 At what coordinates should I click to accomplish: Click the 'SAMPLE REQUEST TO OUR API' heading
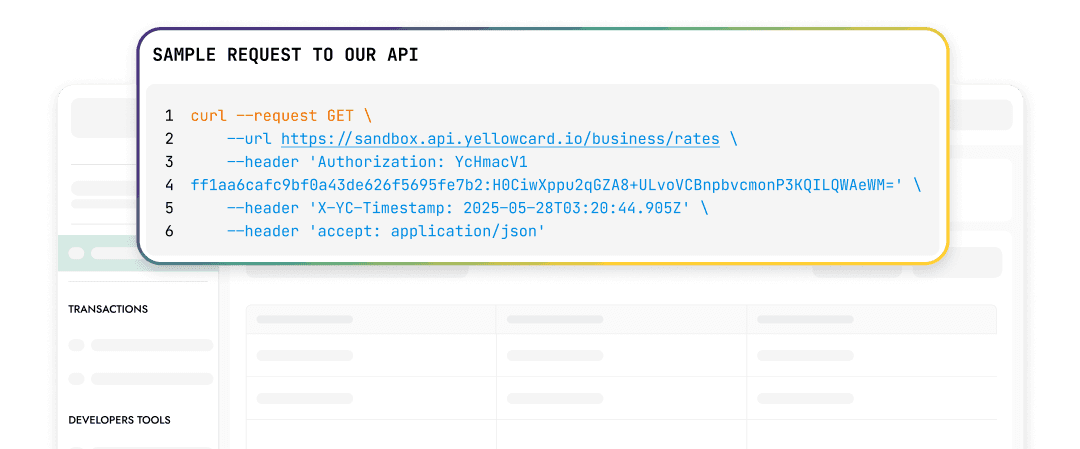point(285,56)
